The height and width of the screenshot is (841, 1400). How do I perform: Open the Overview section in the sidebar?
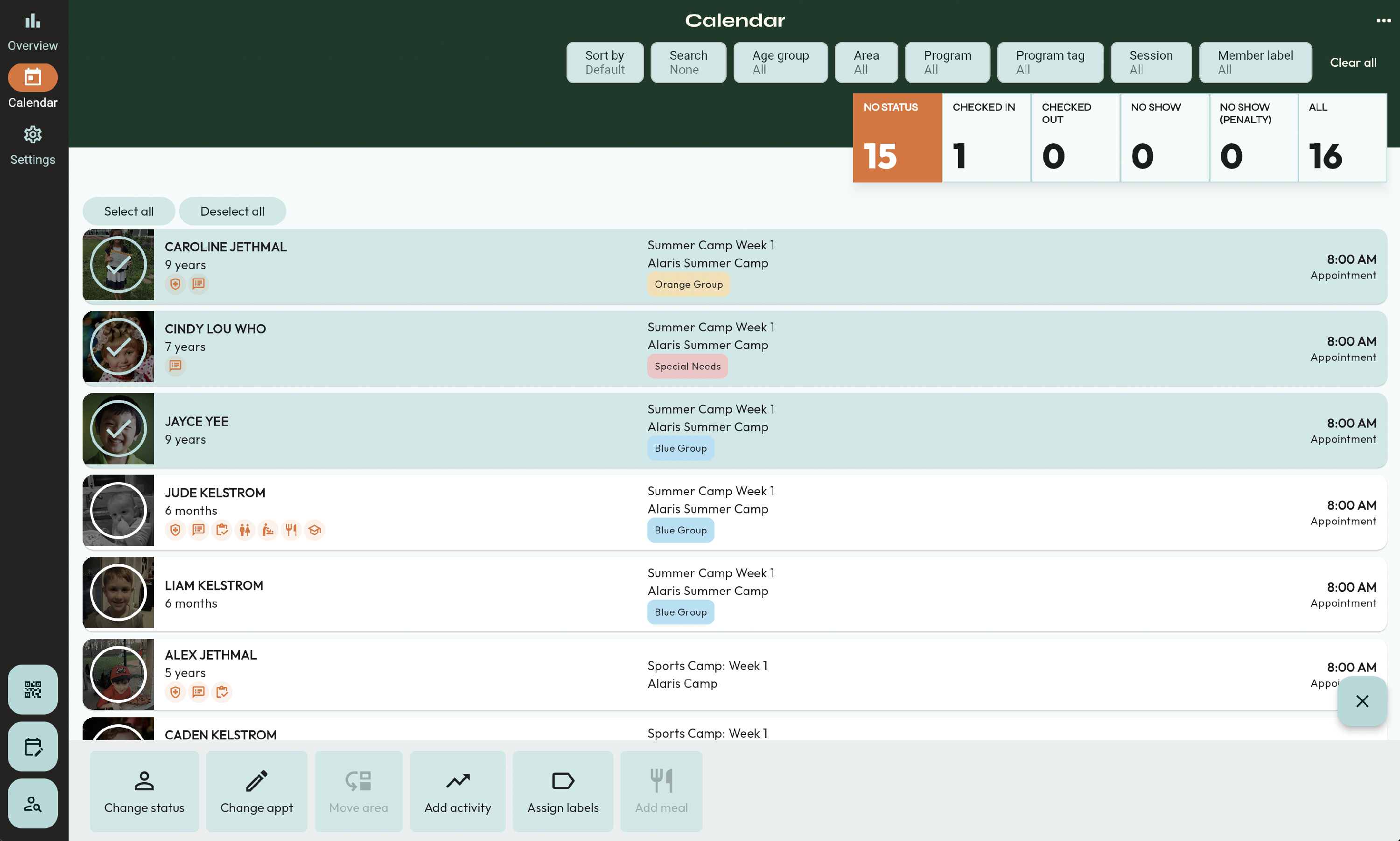[32, 32]
